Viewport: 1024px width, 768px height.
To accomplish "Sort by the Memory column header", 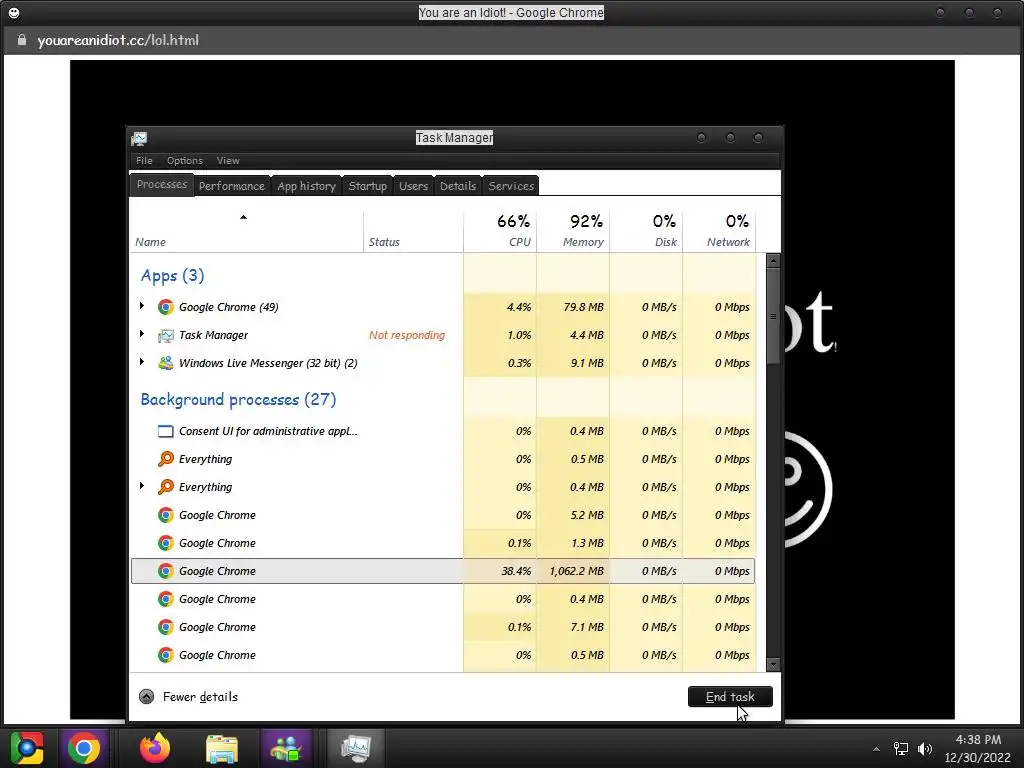I will pos(573,231).
